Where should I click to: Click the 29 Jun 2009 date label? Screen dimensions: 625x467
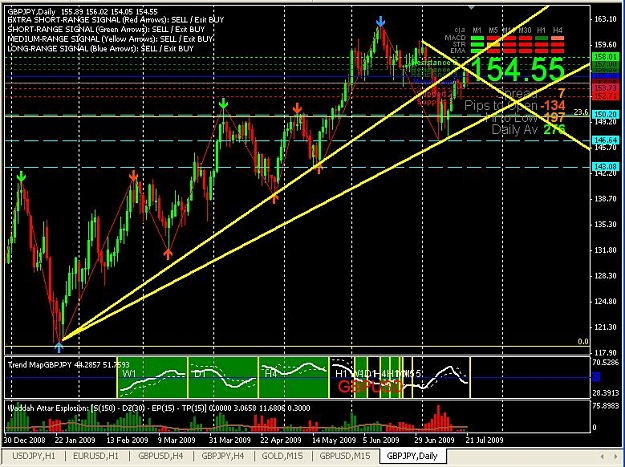pos(434,440)
